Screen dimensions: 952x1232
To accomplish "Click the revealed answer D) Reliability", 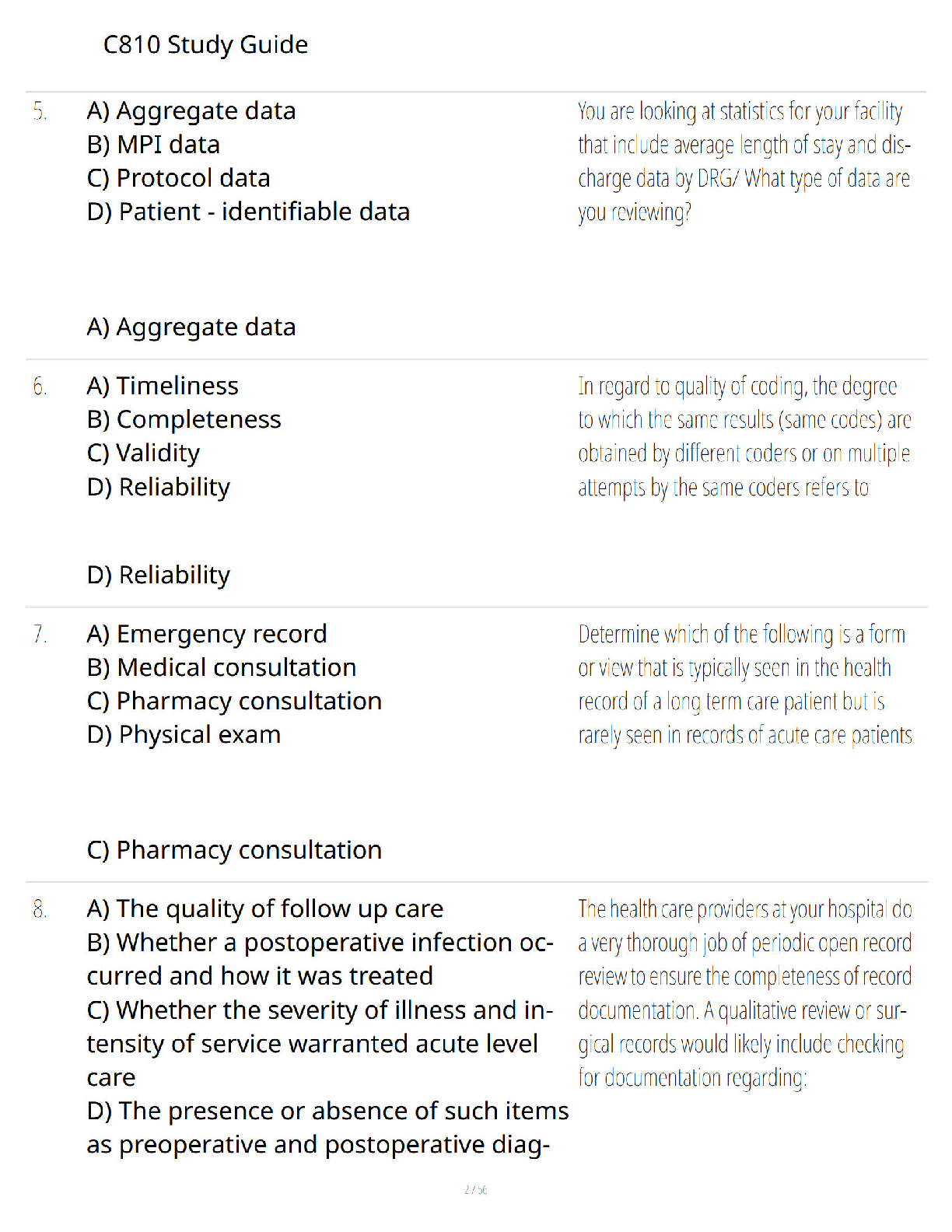I will [x=159, y=576].
